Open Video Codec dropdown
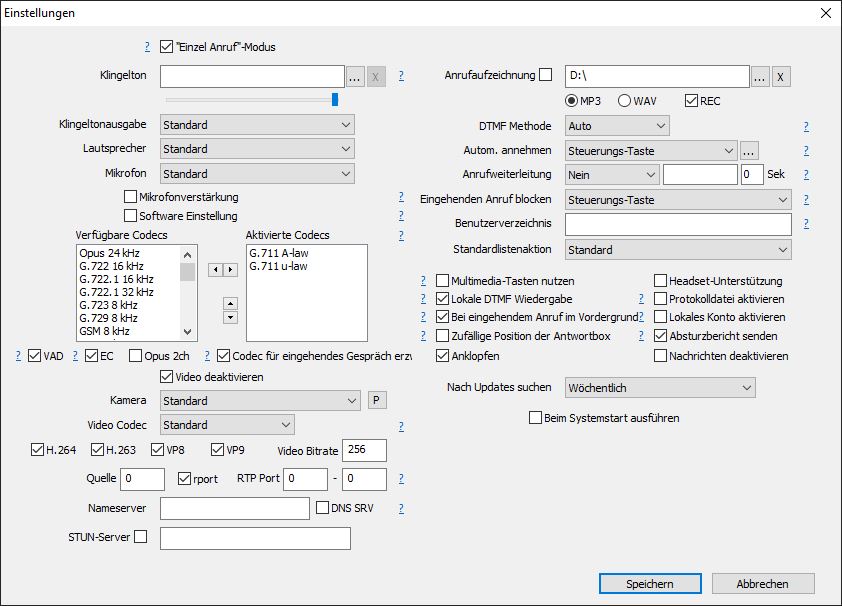The height and width of the screenshot is (606, 842). pos(227,425)
